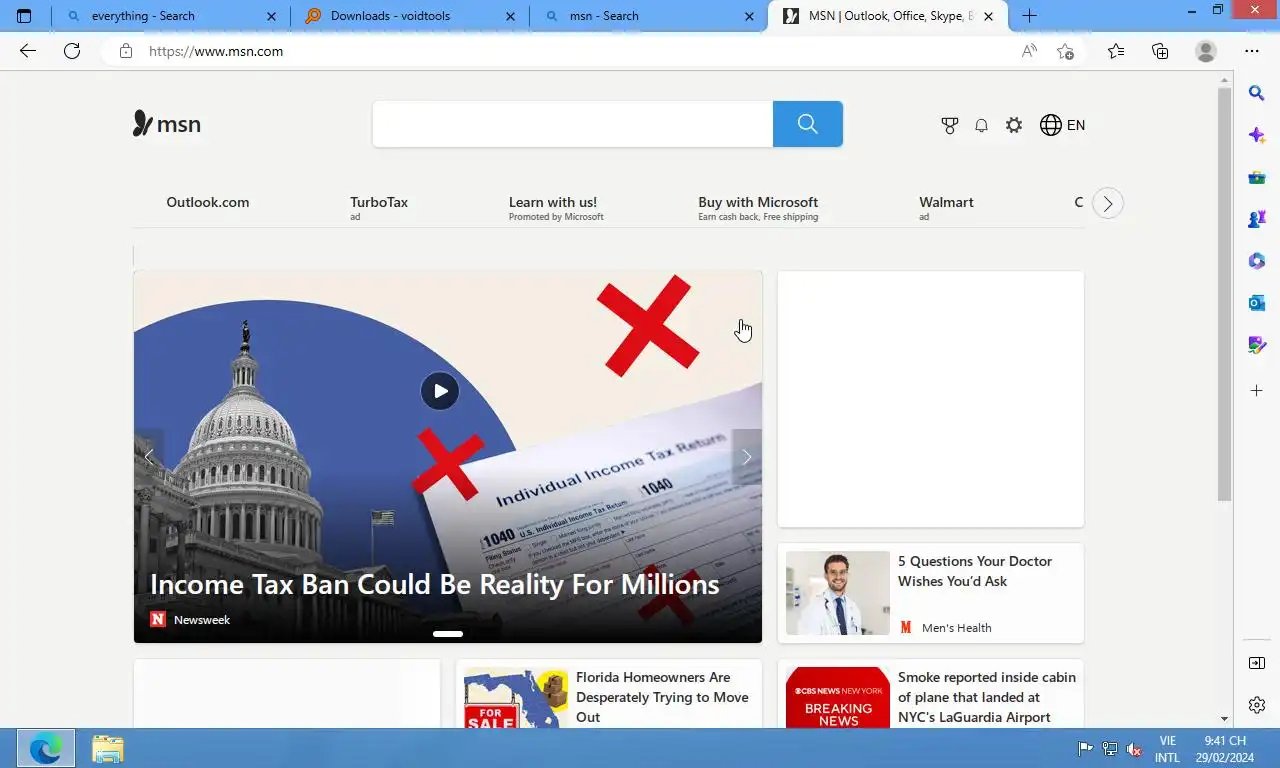Open 'Florida Homeowners Are Desperately Trying' article

click(x=662, y=697)
